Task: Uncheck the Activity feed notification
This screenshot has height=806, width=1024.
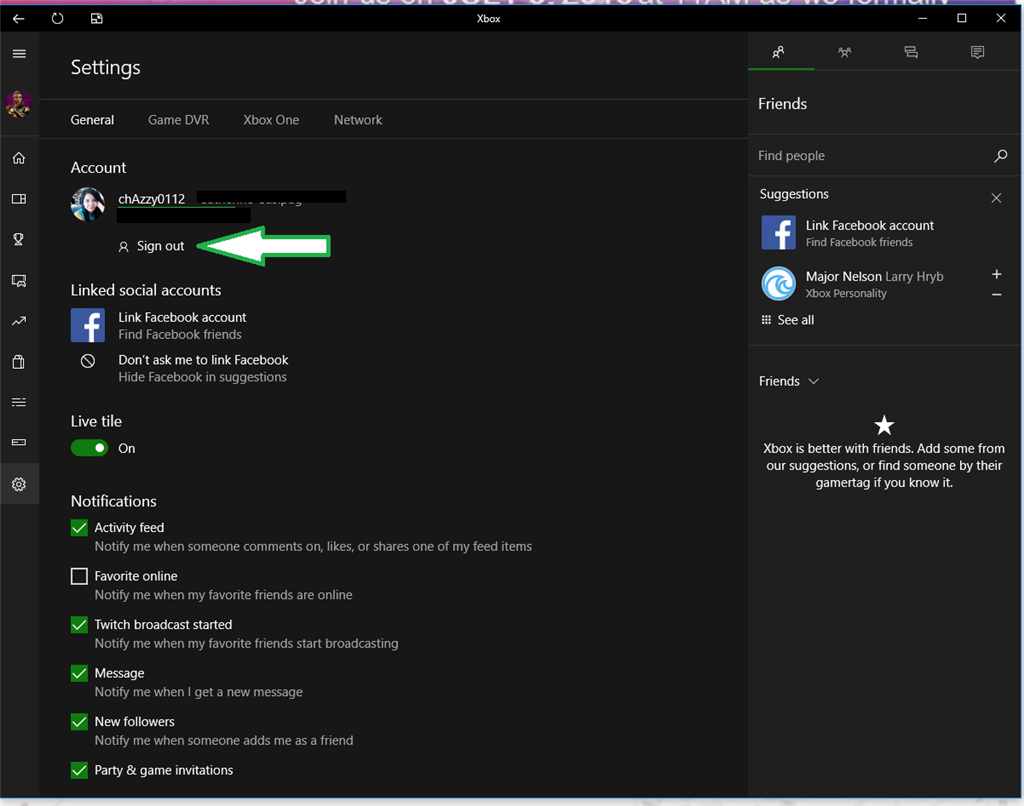Action: click(x=79, y=527)
